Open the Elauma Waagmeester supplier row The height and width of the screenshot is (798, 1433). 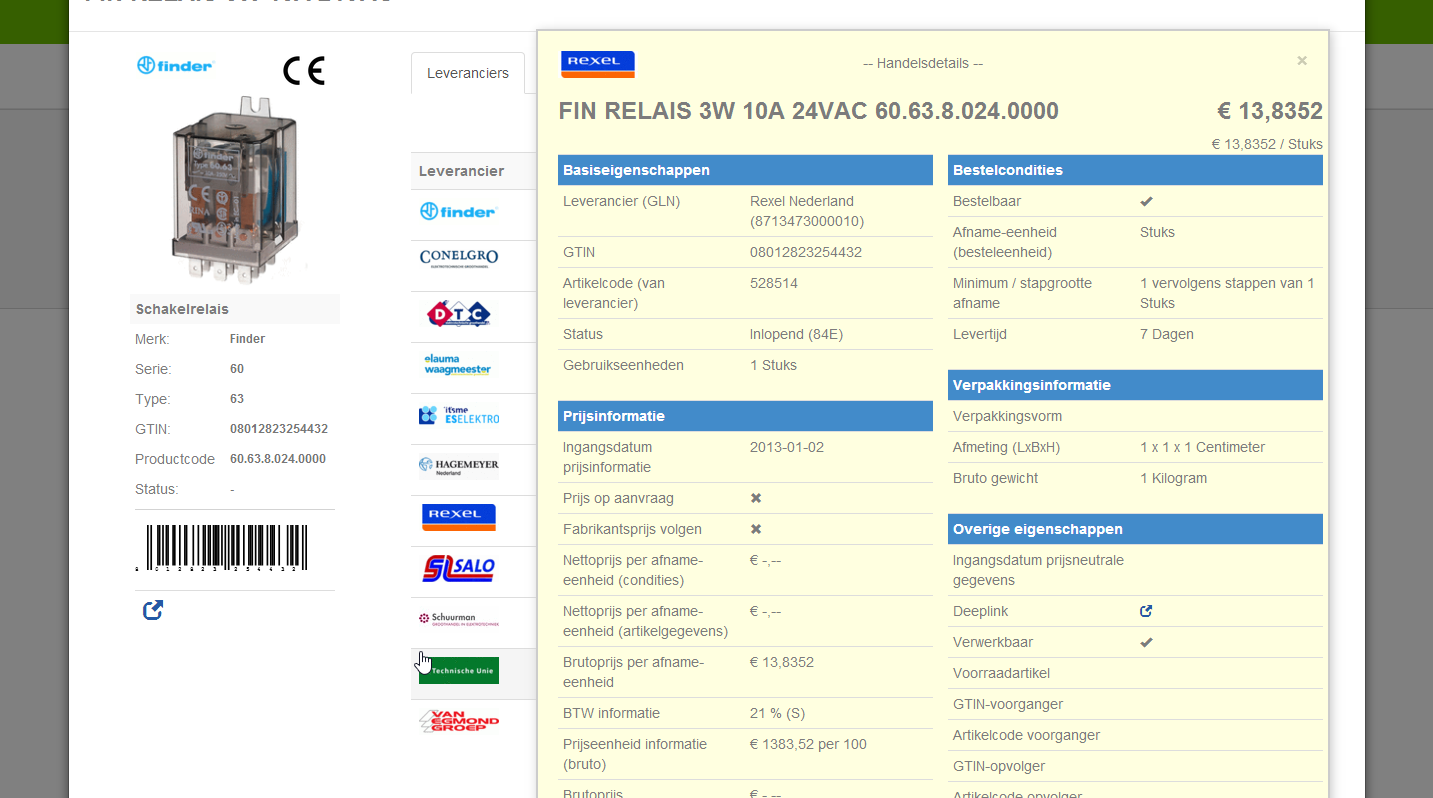pos(457,365)
